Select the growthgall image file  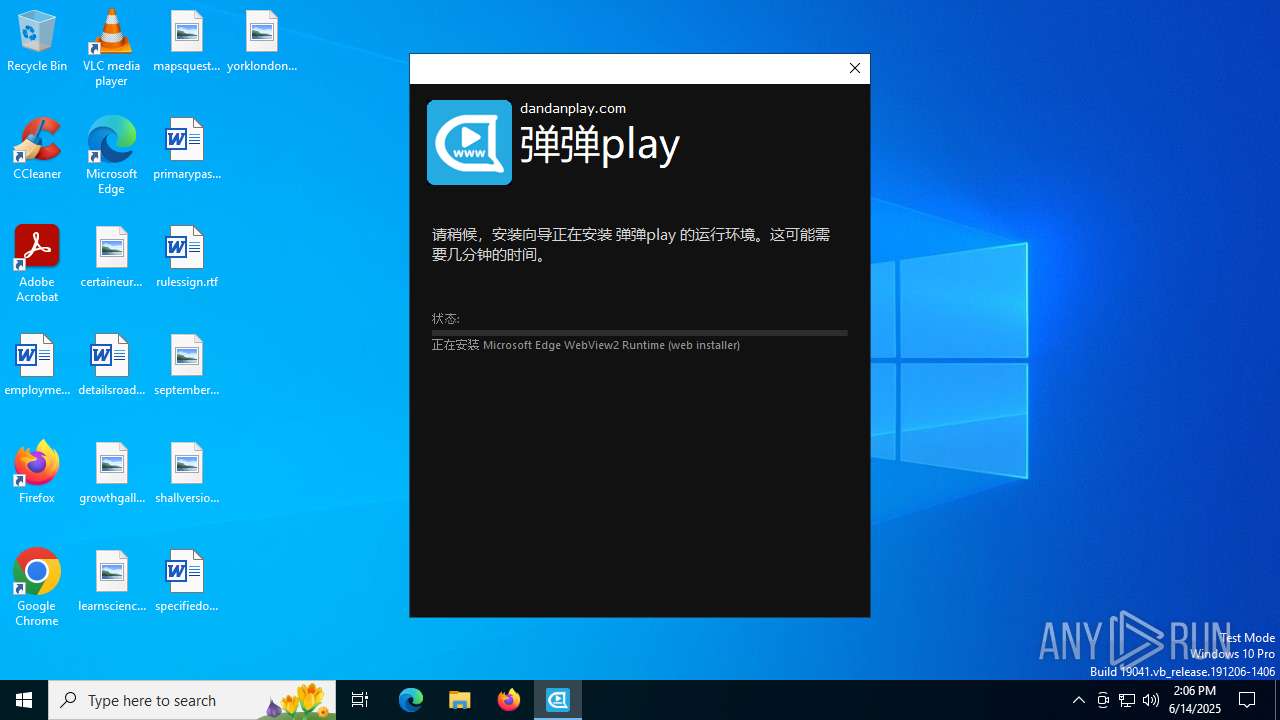(111, 474)
